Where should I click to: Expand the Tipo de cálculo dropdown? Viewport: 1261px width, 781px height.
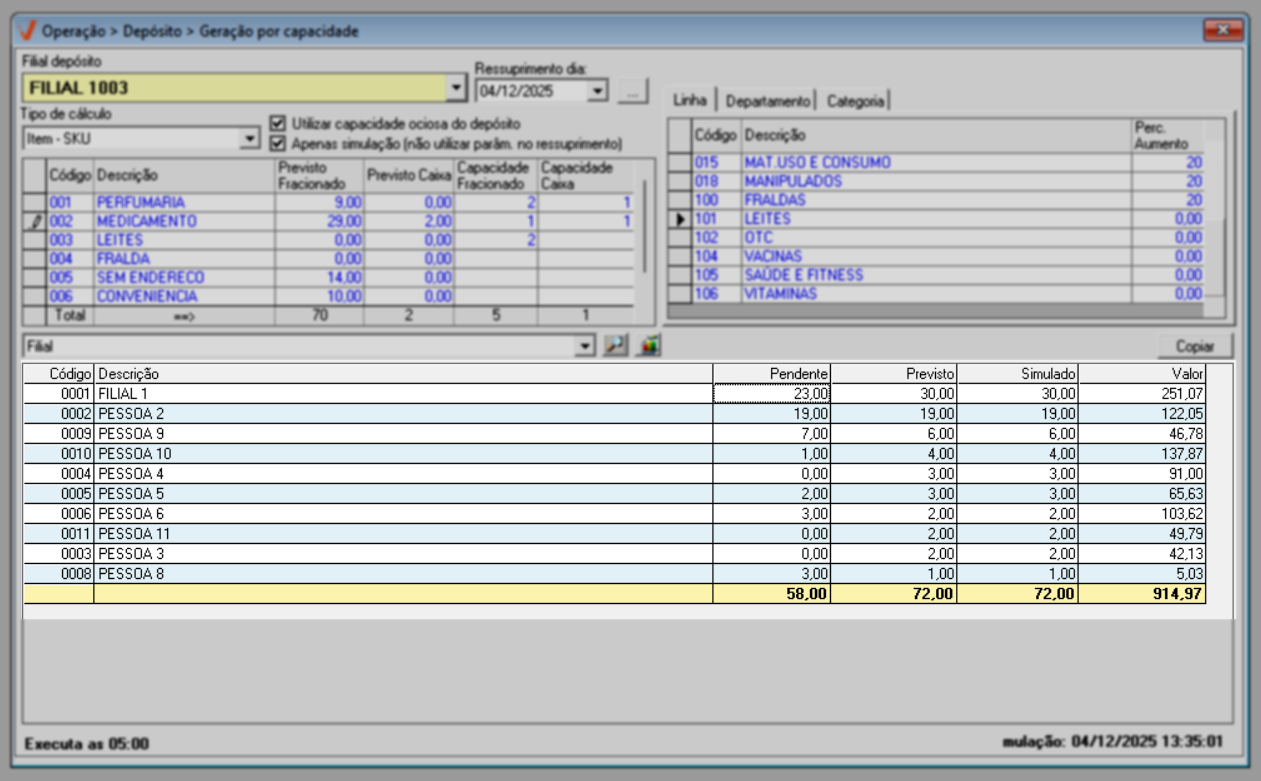(x=250, y=139)
